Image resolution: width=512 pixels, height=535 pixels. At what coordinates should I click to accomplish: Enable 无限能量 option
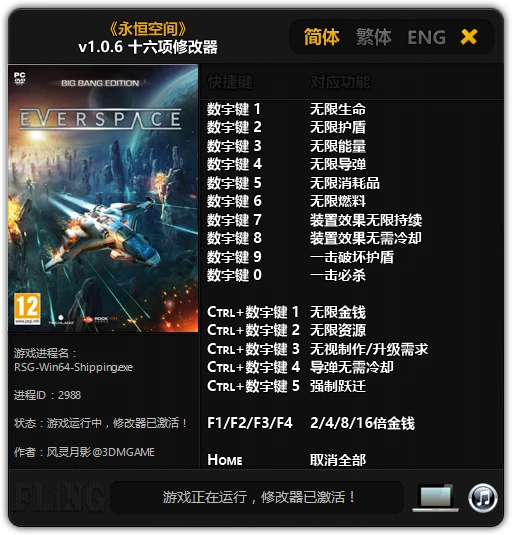[x=338, y=146]
